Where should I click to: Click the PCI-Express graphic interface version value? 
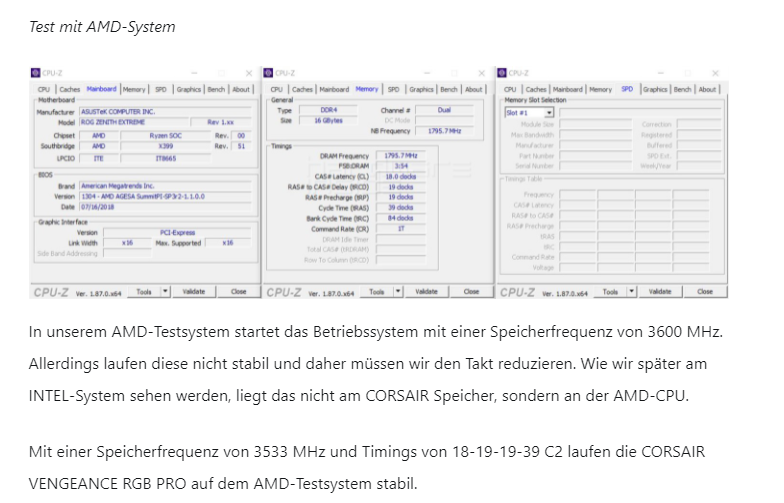pos(178,232)
